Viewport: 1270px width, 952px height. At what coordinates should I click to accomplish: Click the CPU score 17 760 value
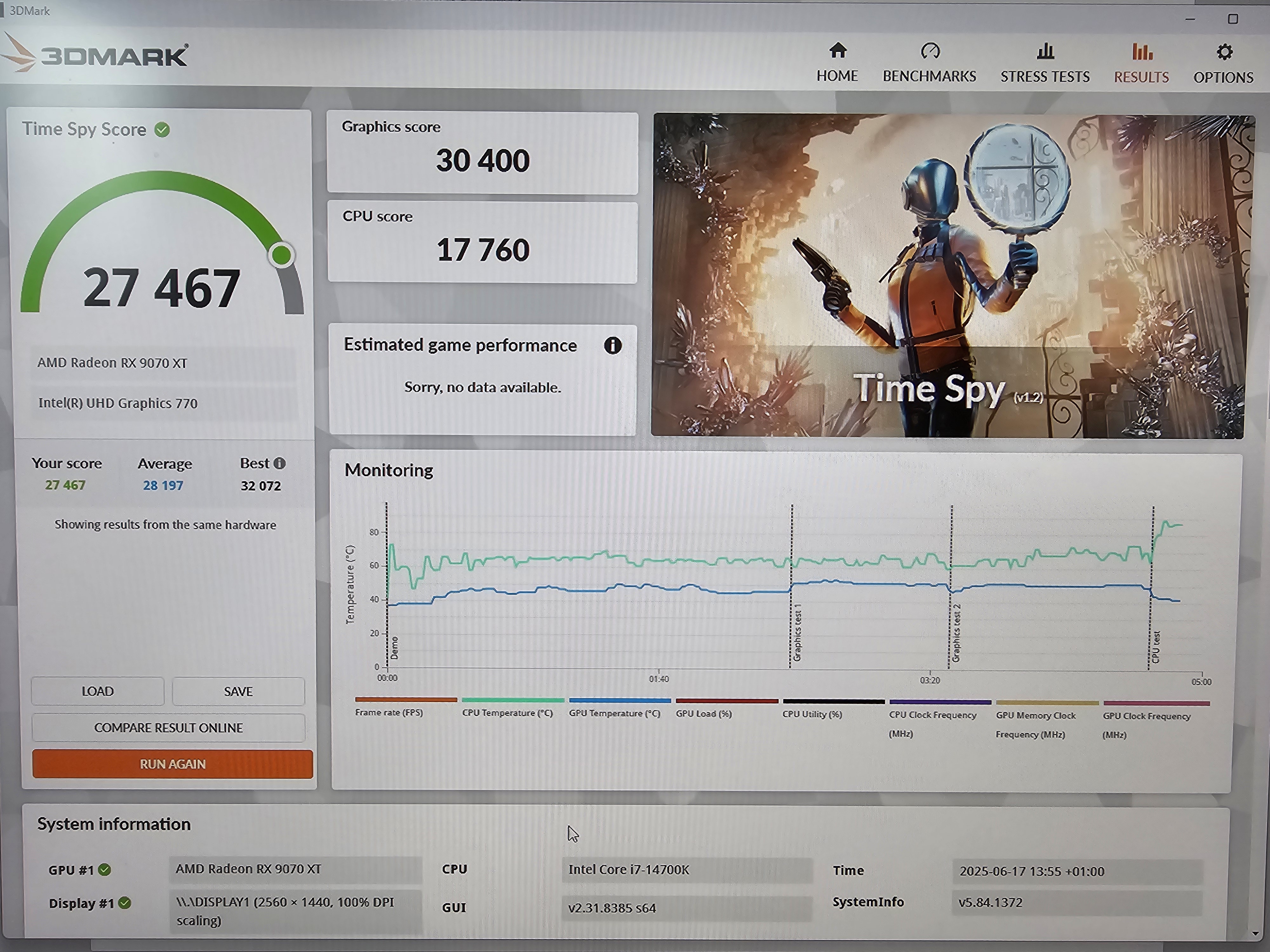(483, 250)
